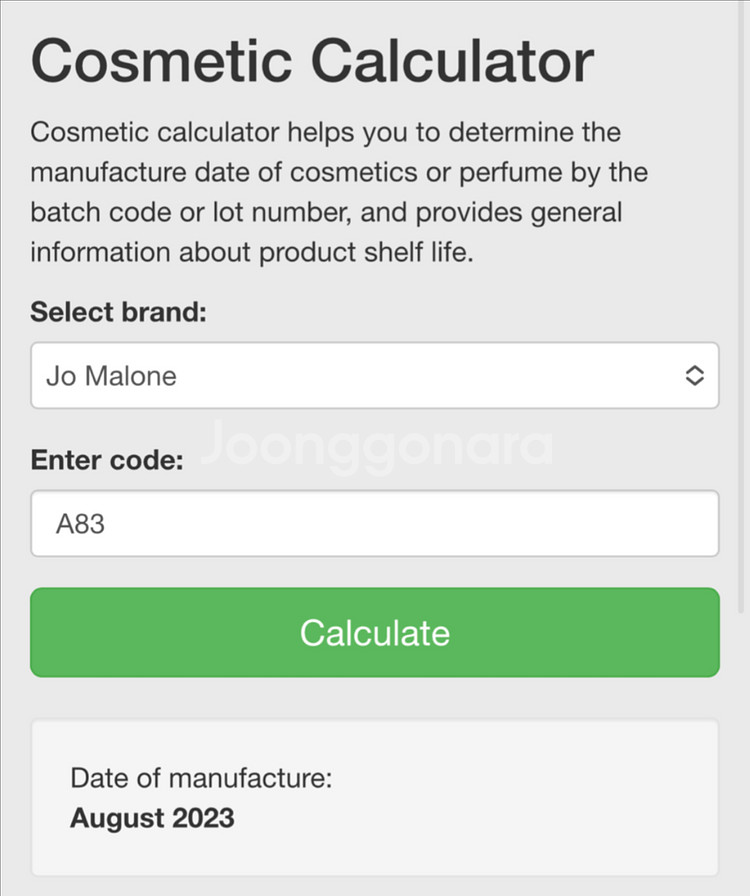Click the vertical scrollbar at the right edge

tap(745, 300)
